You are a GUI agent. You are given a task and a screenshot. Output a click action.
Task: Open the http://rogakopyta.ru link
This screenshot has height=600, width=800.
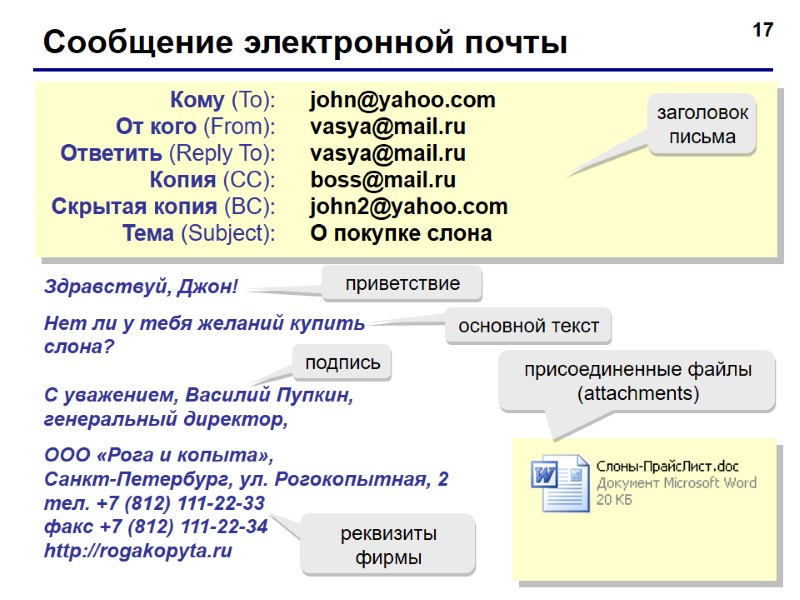[x=138, y=551]
